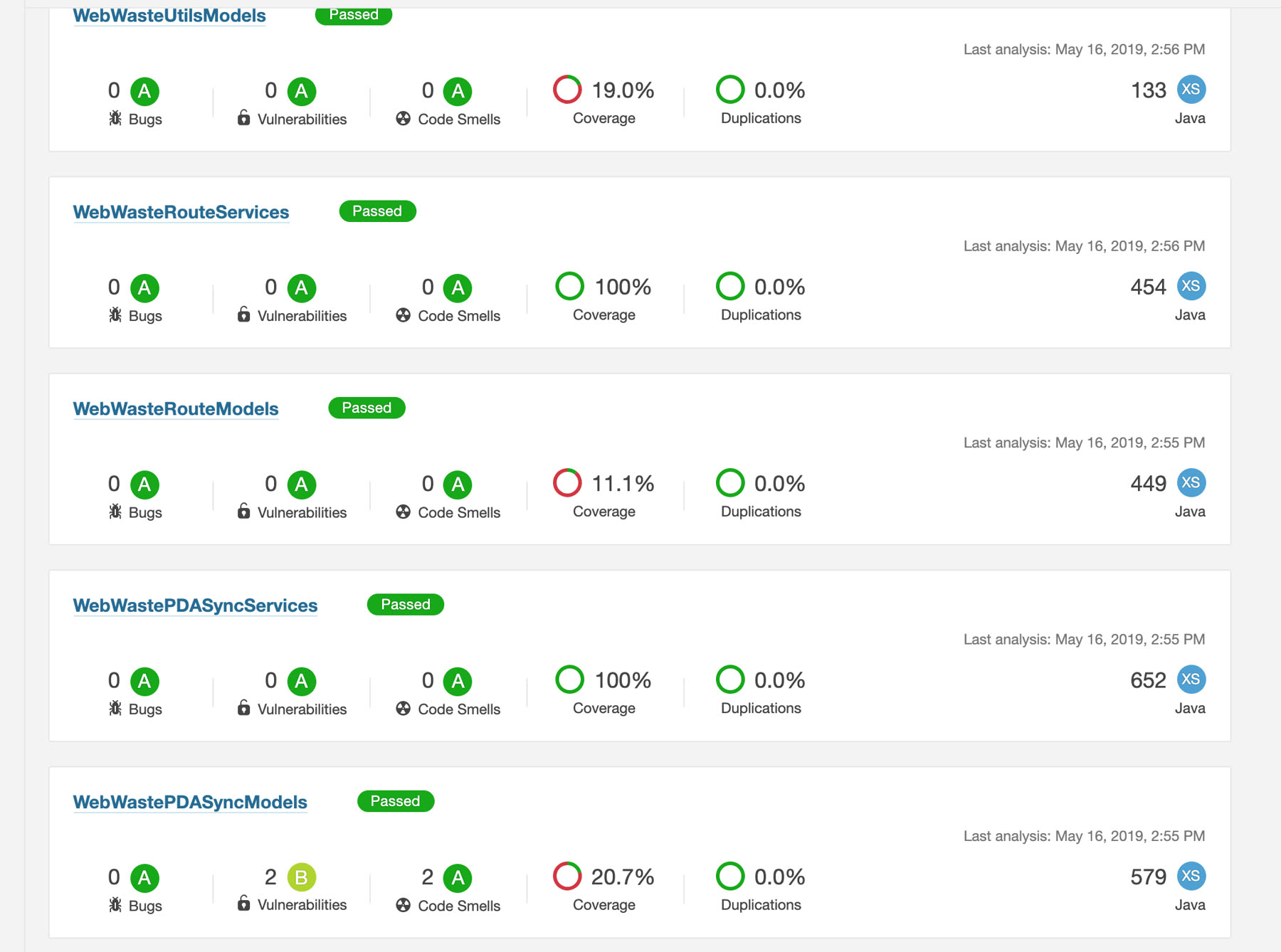Screen dimensions: 1281x952
Task: Click the XS size badge next to 652
Action: tap(1191, 679)
